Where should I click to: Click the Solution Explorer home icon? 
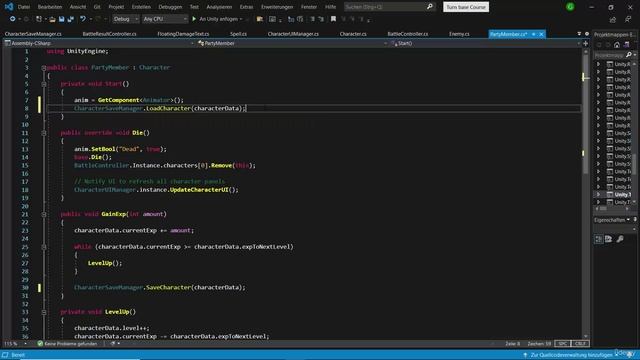[617, 45]
